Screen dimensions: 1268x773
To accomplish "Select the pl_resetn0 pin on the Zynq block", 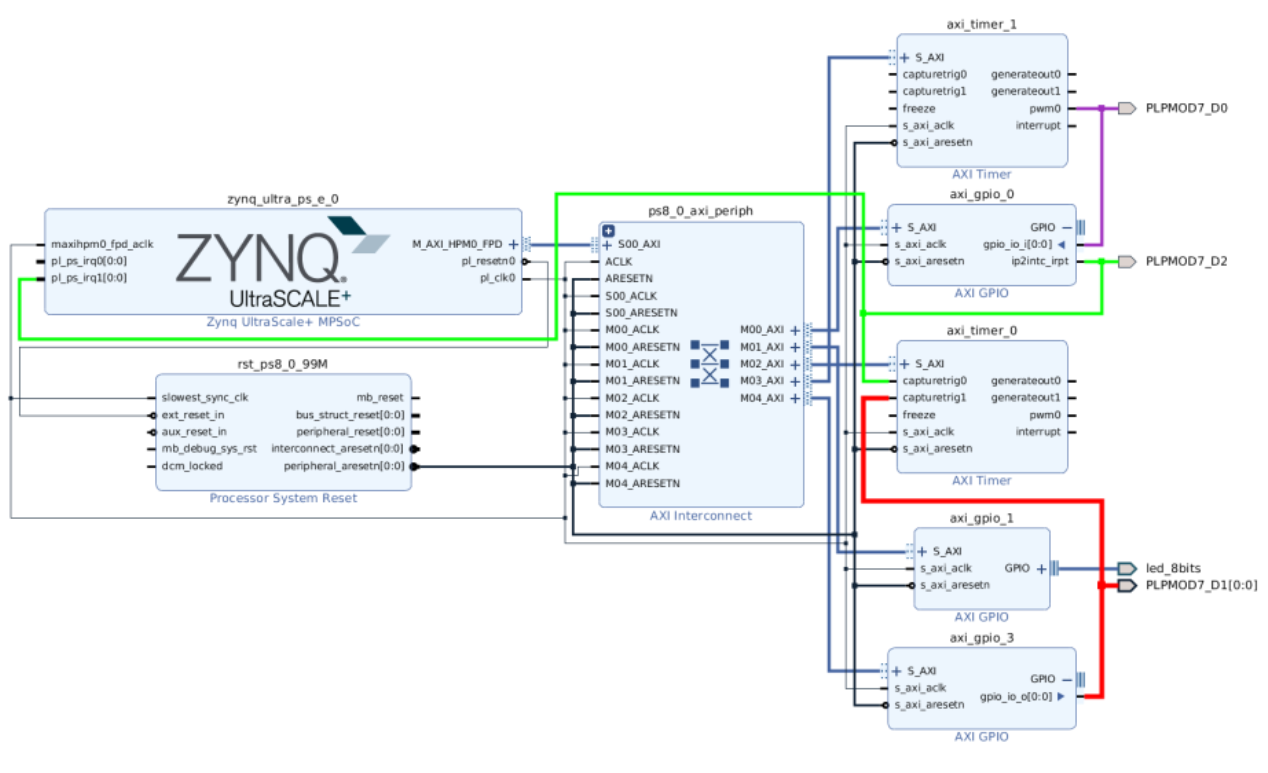I will tap(489, 261).
